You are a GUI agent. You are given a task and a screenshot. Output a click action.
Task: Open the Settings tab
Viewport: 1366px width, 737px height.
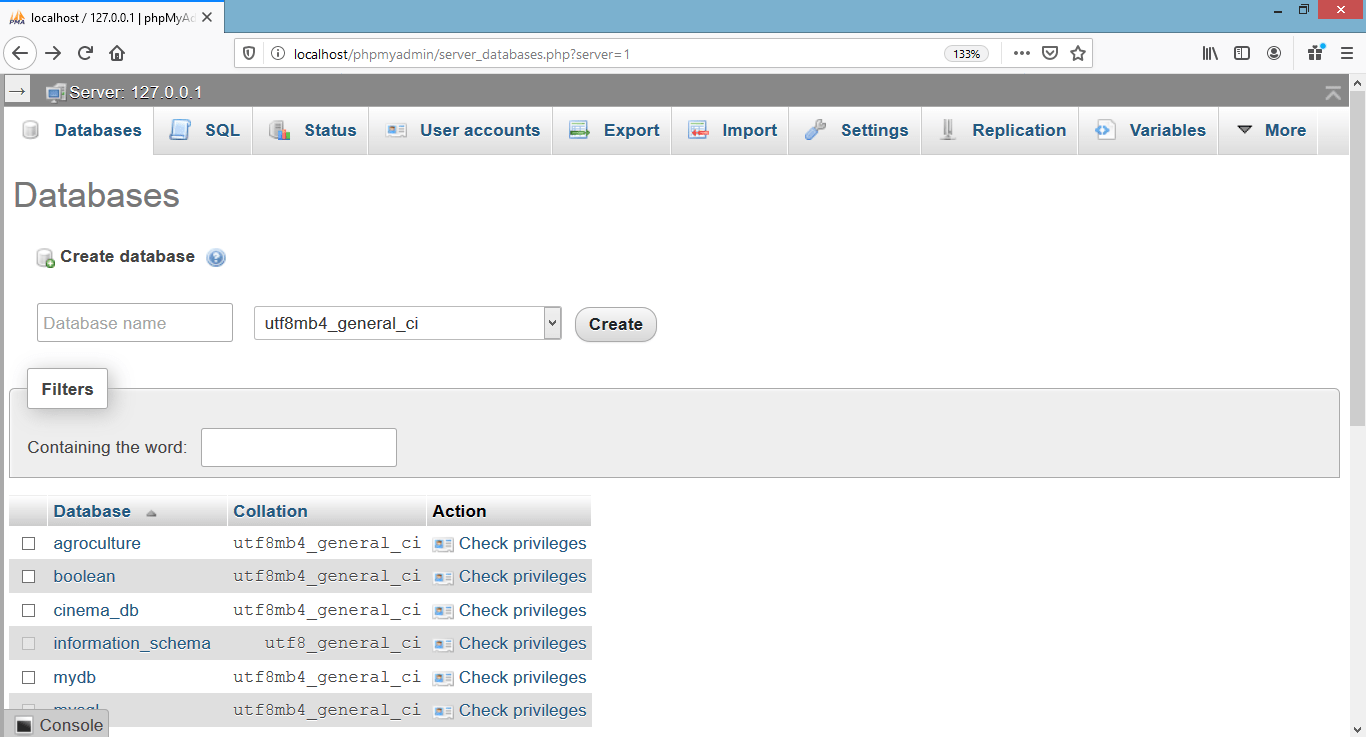point(856,130)
